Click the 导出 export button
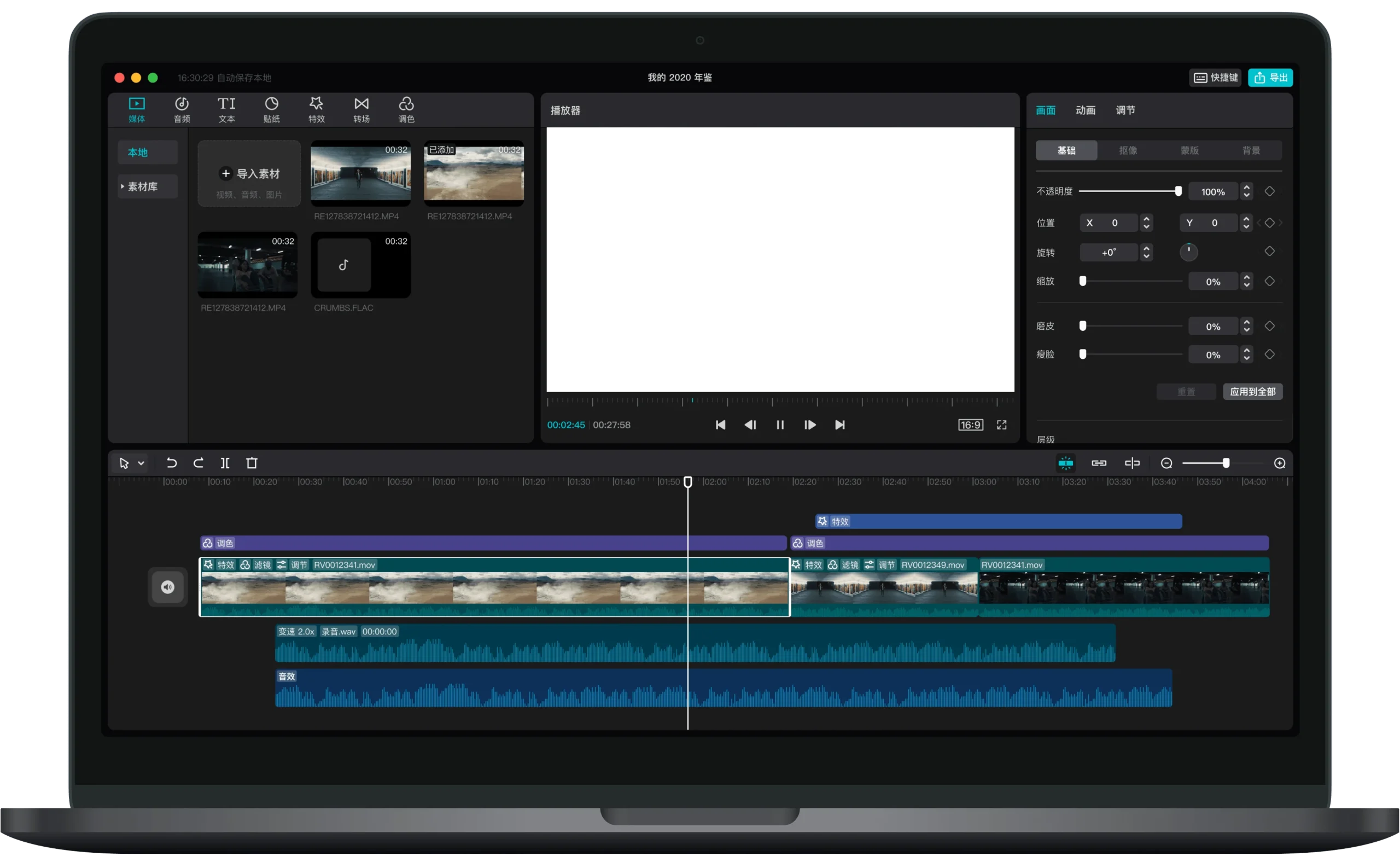Image resolution: width=1400 pixels, height=862 pixels. click(1270, 78)
